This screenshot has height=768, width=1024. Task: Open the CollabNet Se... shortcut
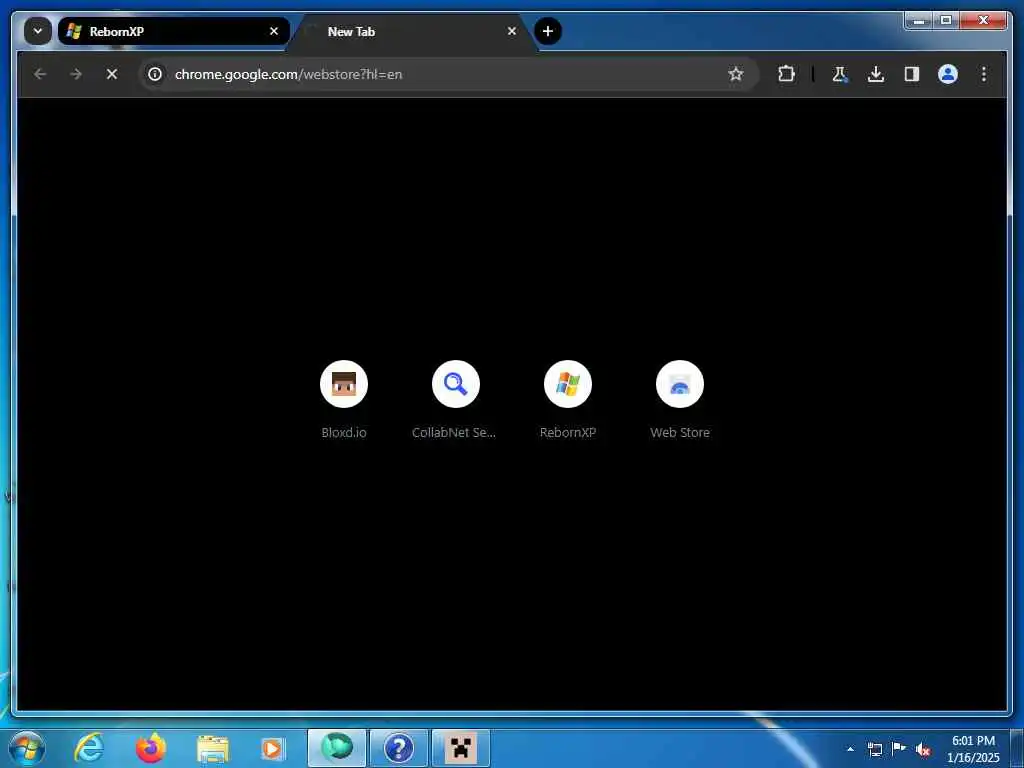point(455,399)
